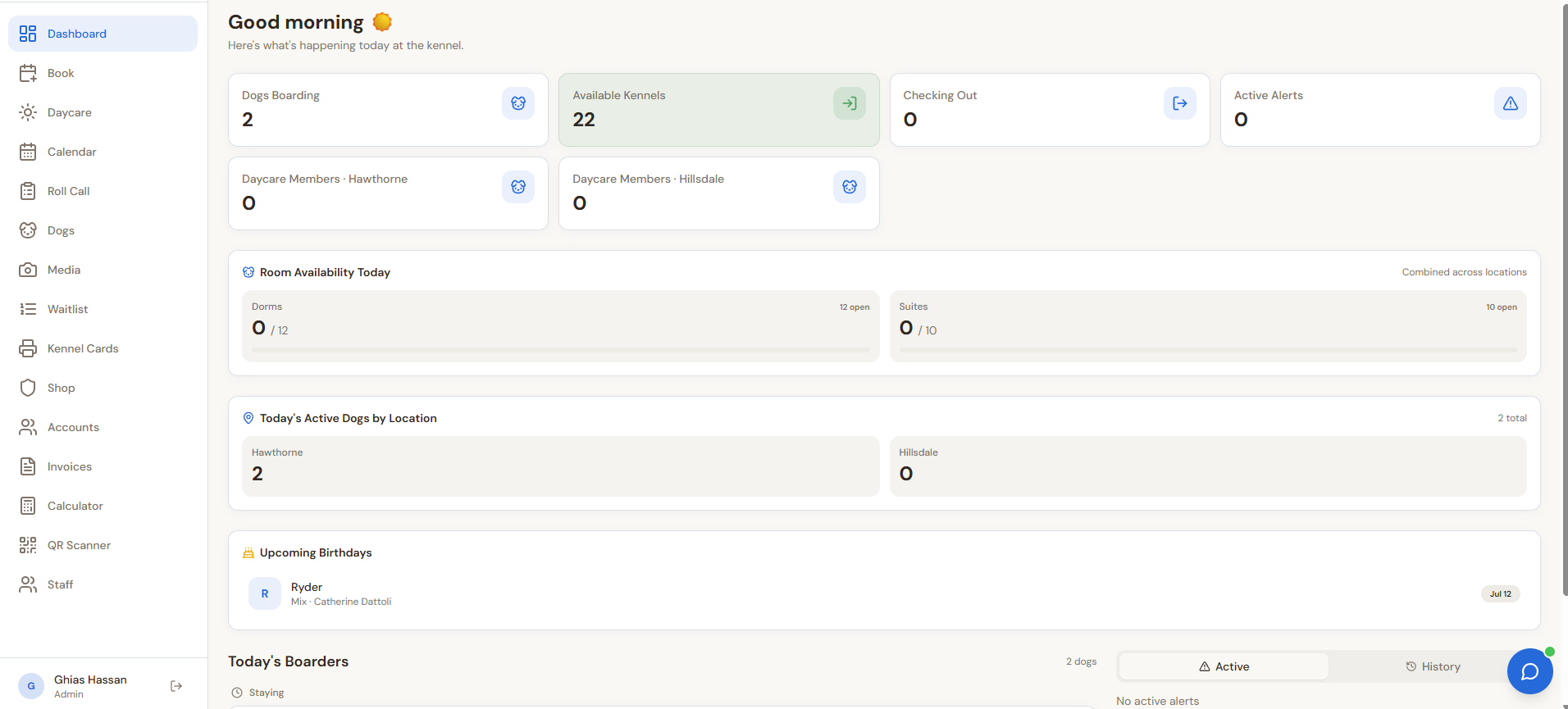
Task: Click Ryder's avatar in Upcoming Birthdays
Action: tap(265, 593)
